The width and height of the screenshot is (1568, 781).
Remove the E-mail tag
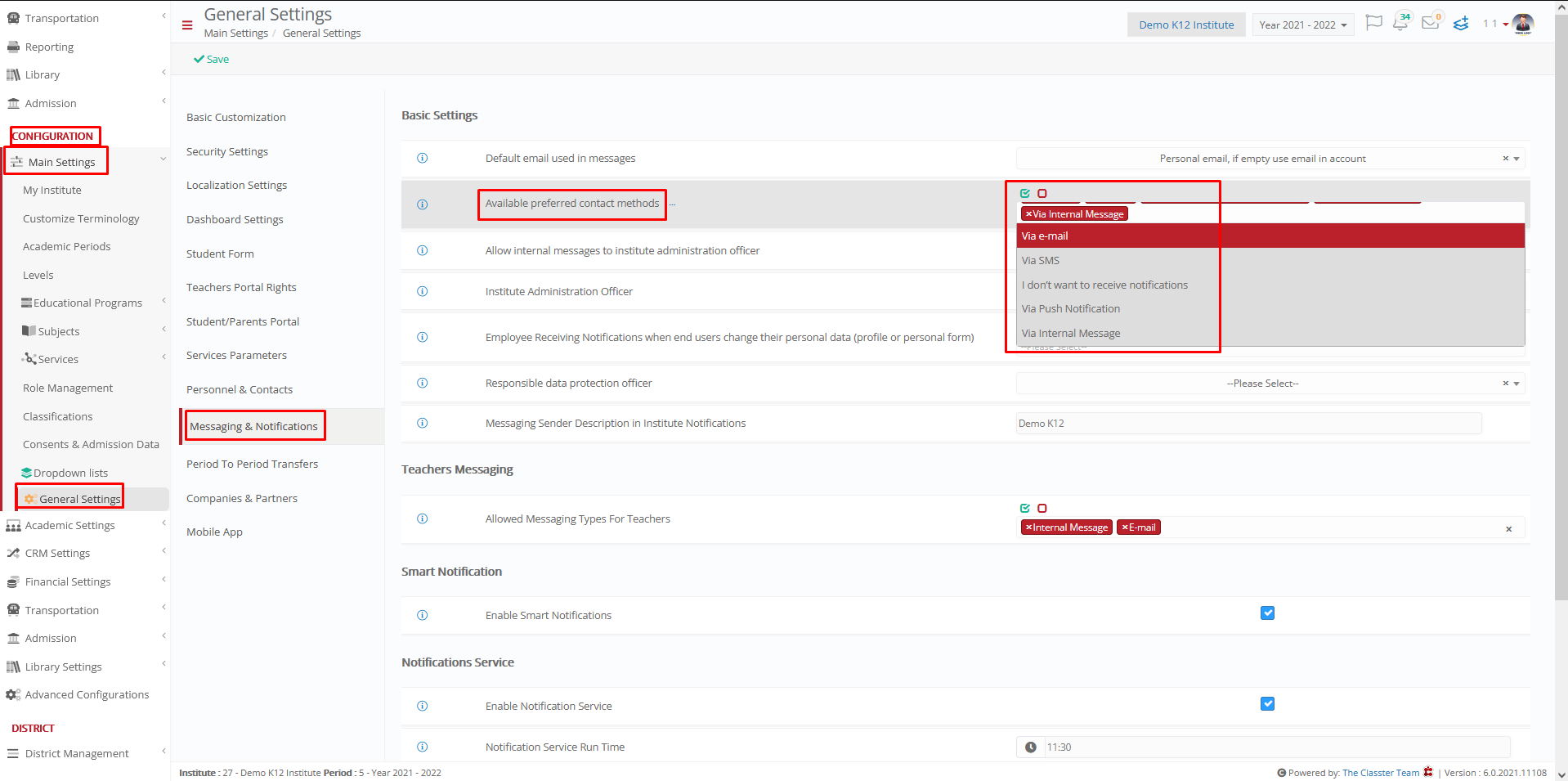[1125, 527]
